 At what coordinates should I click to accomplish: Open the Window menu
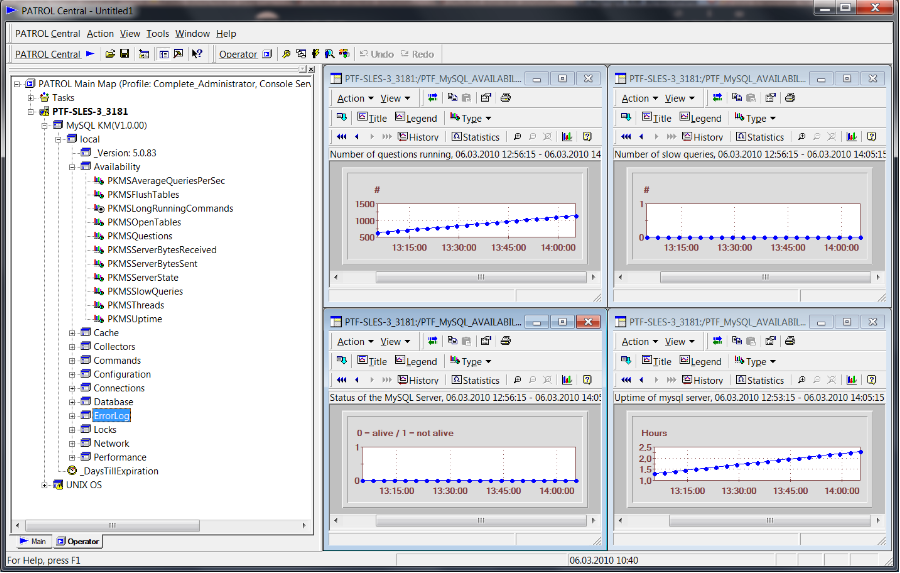point(192,34)
